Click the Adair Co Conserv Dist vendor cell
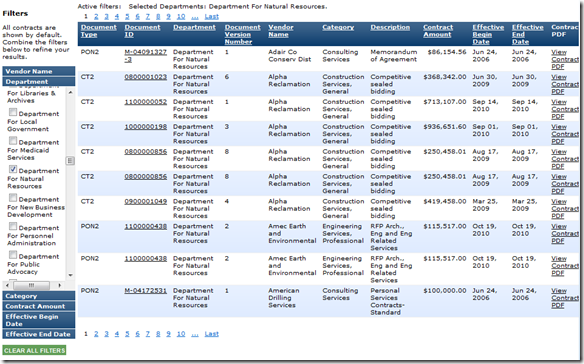 point(289,56)
